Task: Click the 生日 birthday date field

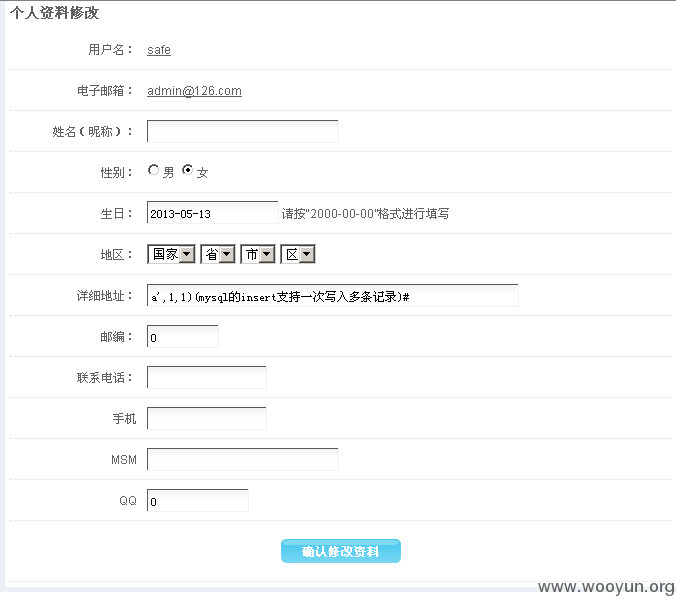Action: click(213, 213)
